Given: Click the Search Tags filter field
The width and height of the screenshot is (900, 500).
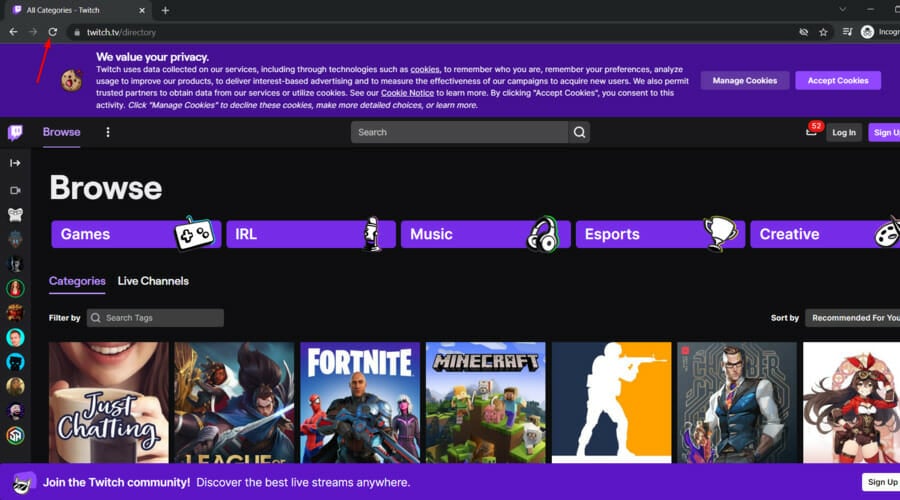Looking at the screenshot, I should 155,318.
